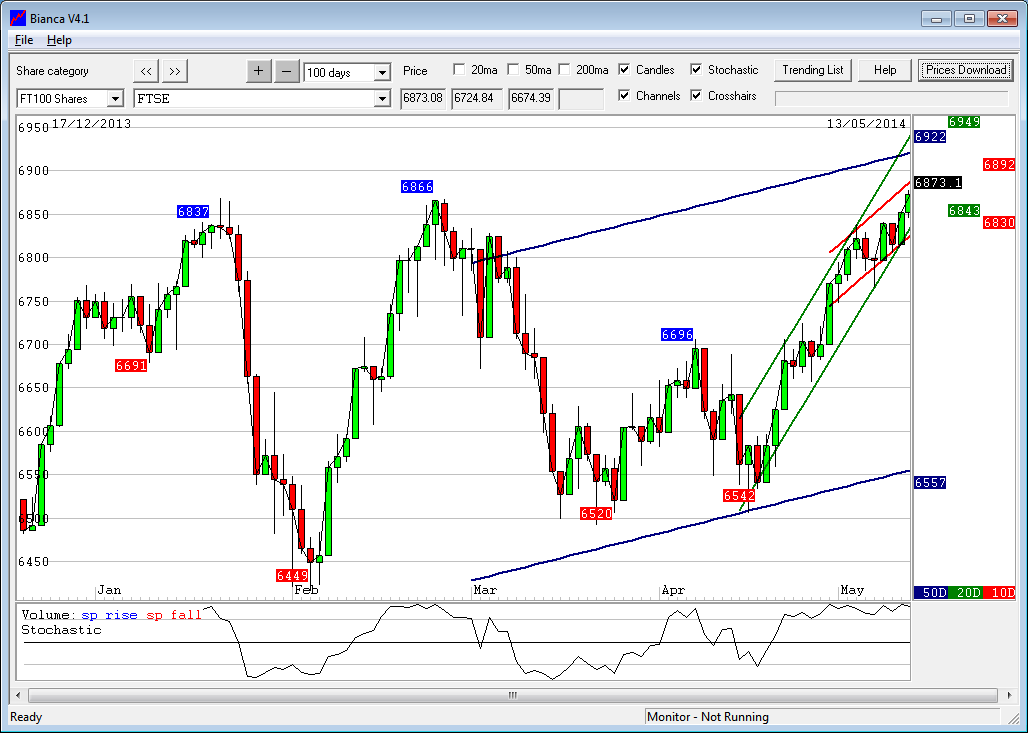
Task: Click the 50D channel legend label
Action: tap(934, 592)
